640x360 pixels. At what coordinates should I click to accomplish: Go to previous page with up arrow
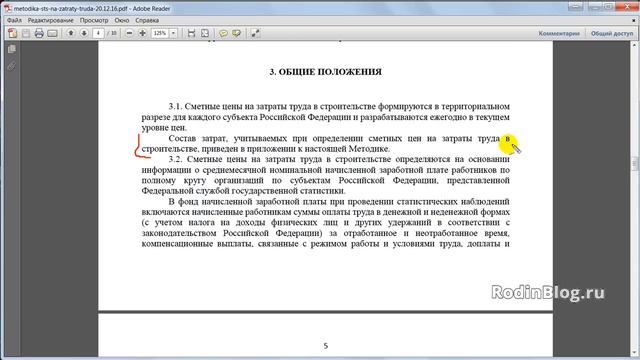click(71, 33)
